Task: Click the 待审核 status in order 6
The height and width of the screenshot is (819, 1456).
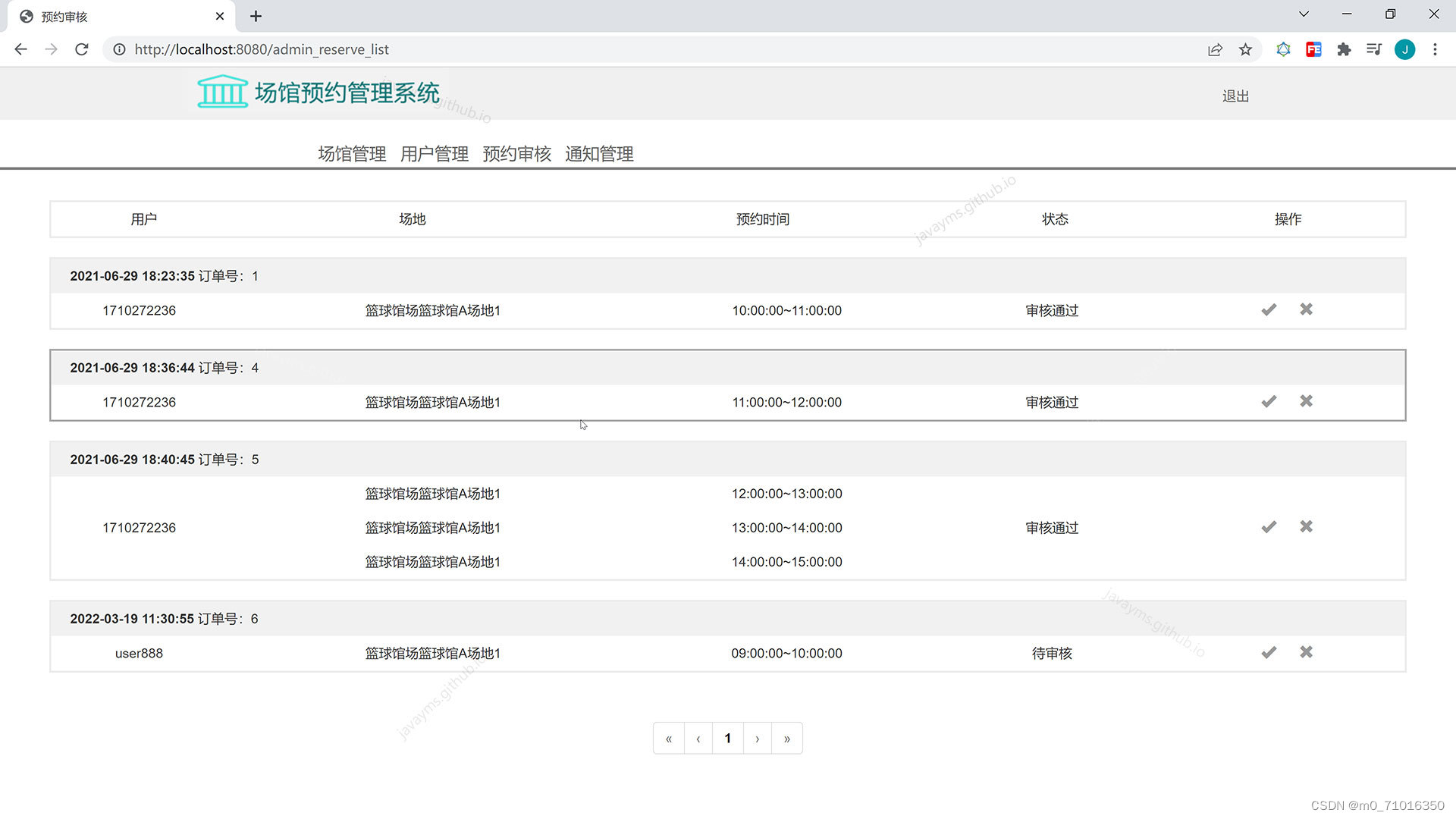Action: [x=1052, y=653]
